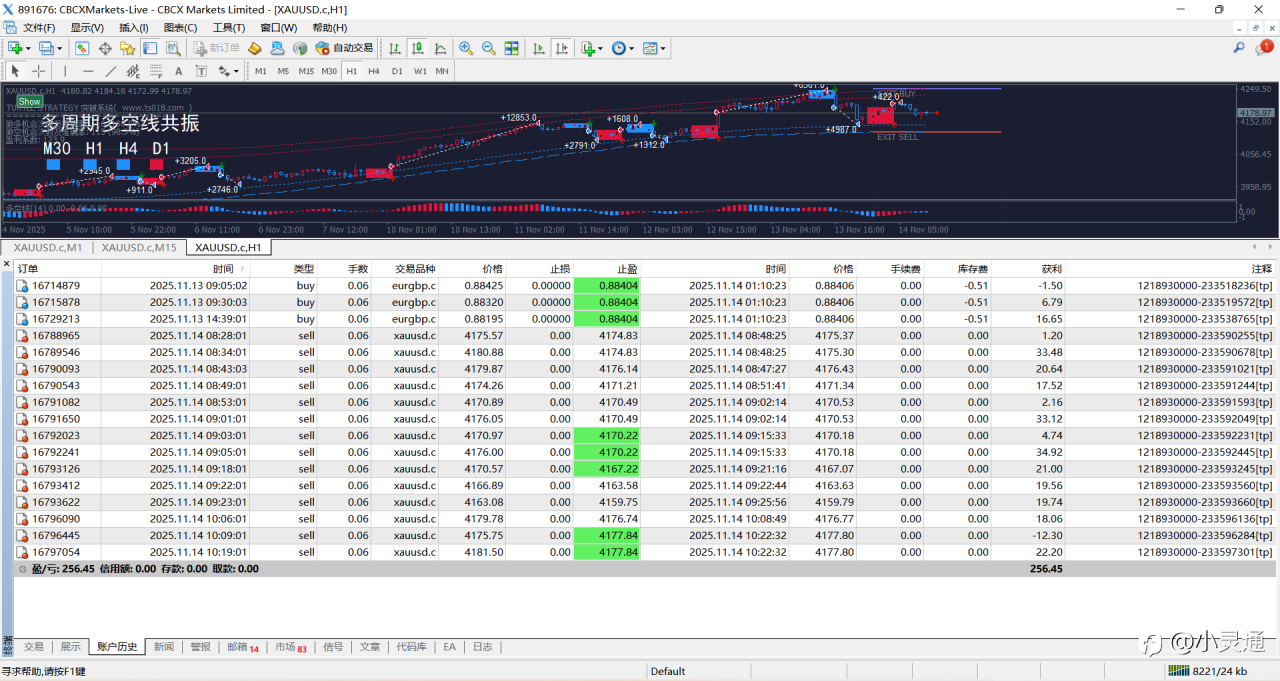Click the red D1 signal square
The height and width of the screenshot is (681, 1280).
(x=158, y=164)
